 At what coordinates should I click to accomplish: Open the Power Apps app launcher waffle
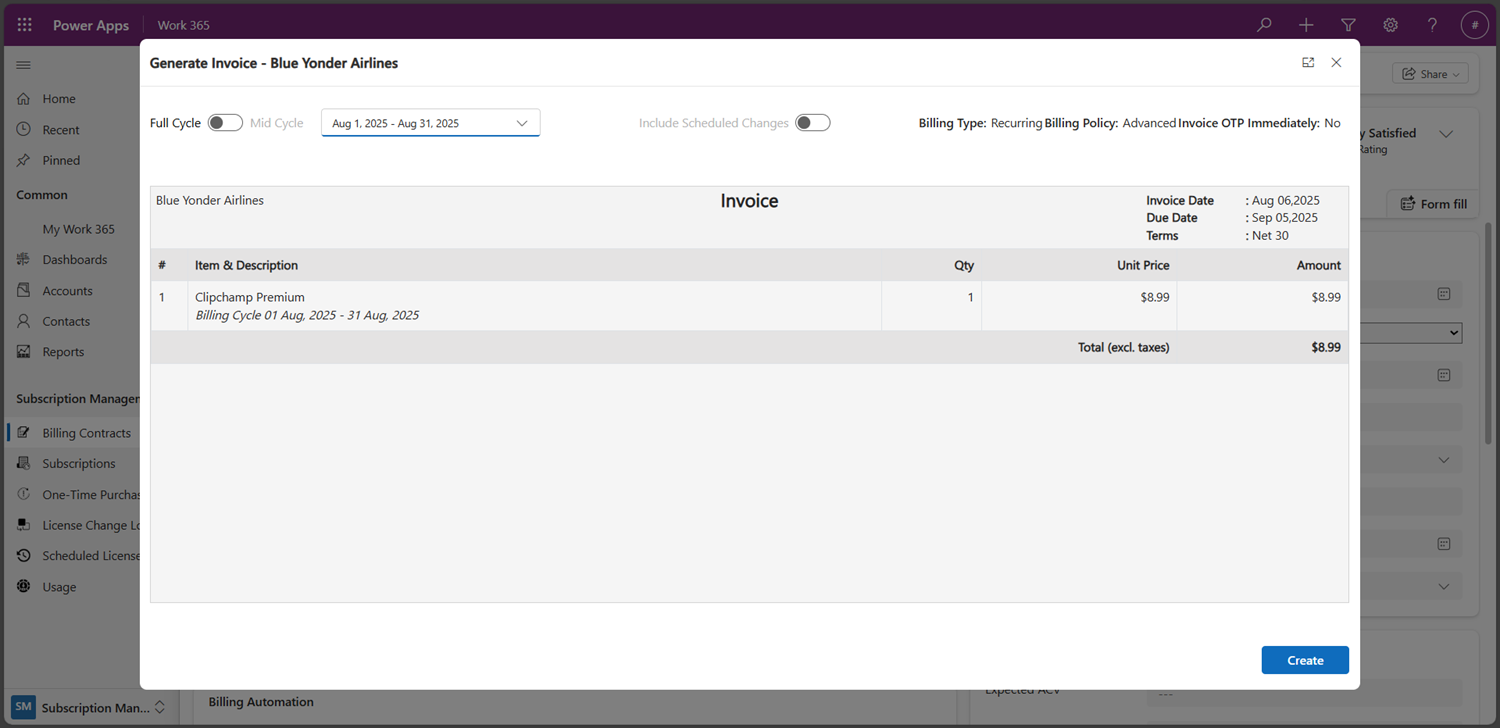tap(25, 25)
